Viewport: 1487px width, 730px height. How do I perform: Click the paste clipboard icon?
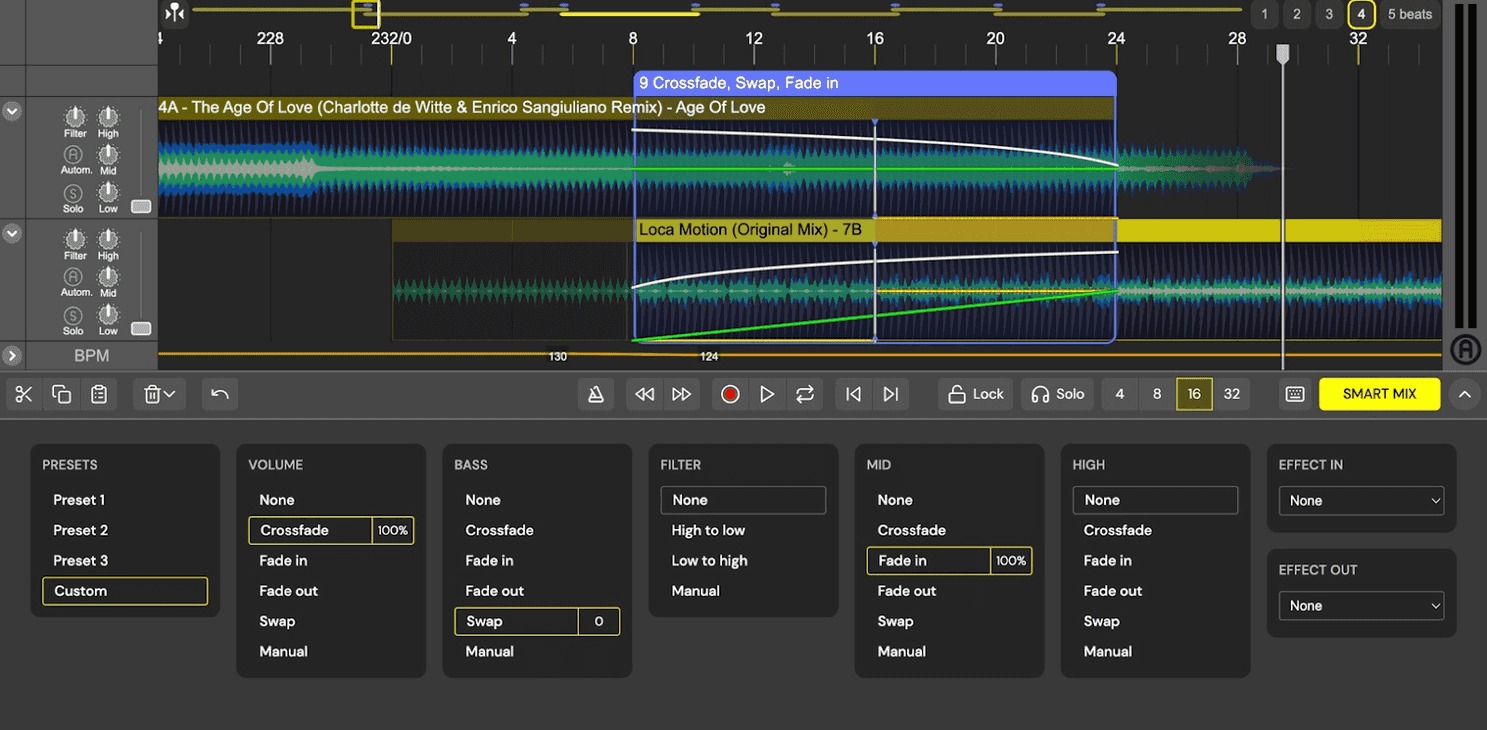(x=99, y=394)
